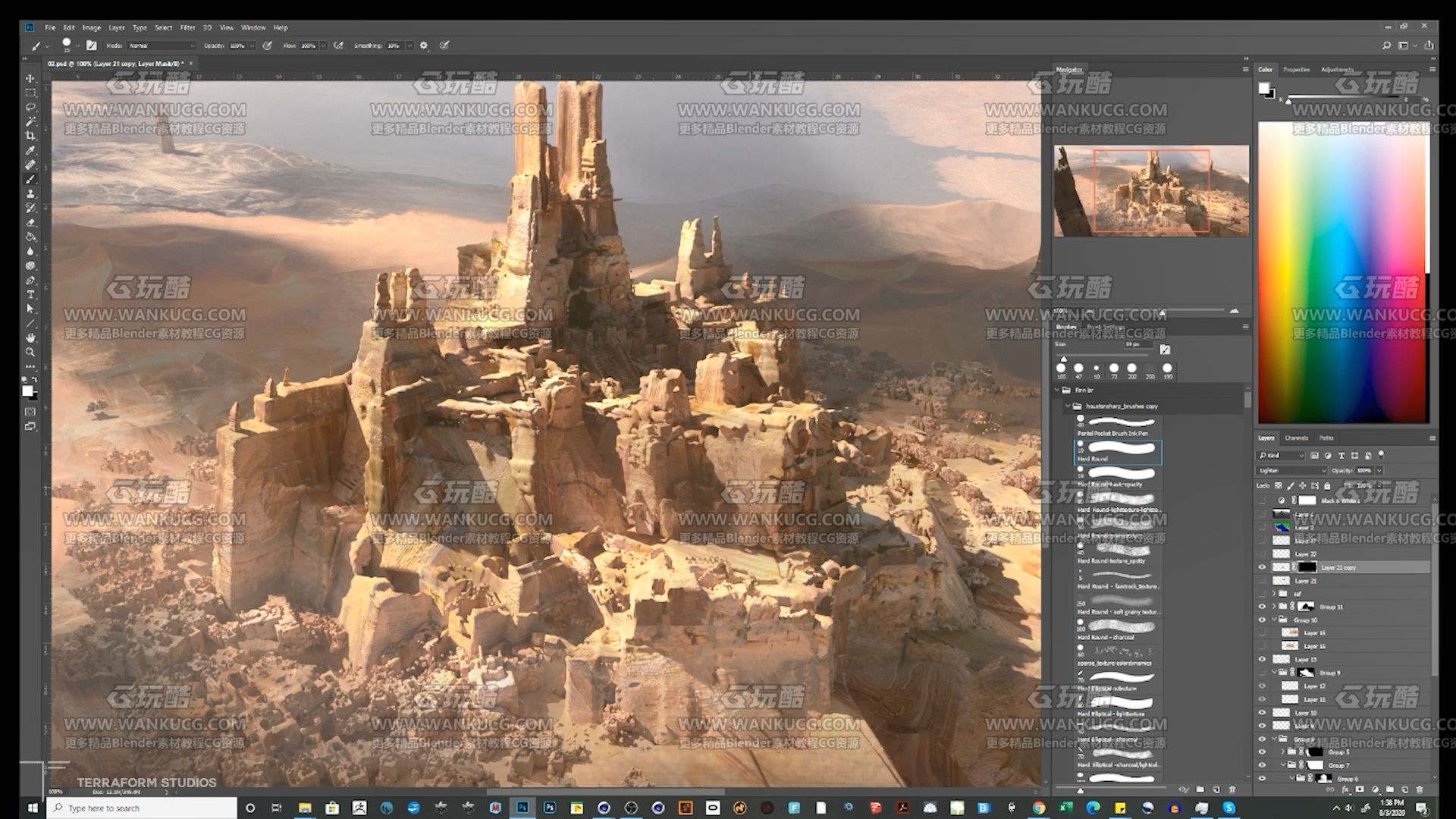
Task: Select the Eyedropper tool
Action: click(x=30, y=150)
